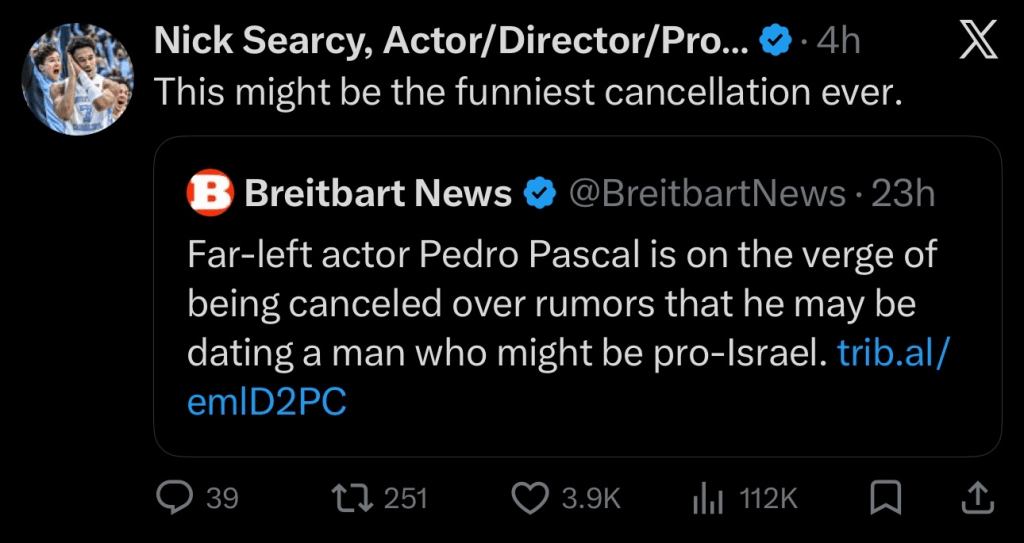
Task: Click the 23h timestamp on quoted tweet
Action: point(903,193)
